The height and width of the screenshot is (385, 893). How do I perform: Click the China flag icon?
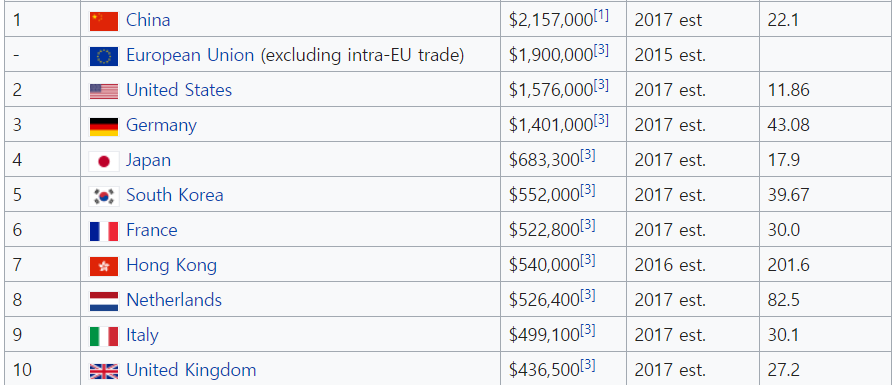(x=104, y=21)
